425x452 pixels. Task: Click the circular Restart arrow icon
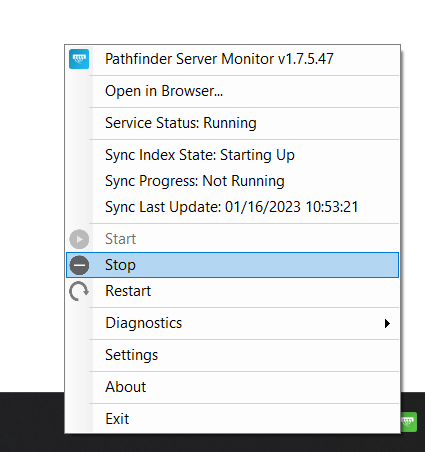point(79,291)
